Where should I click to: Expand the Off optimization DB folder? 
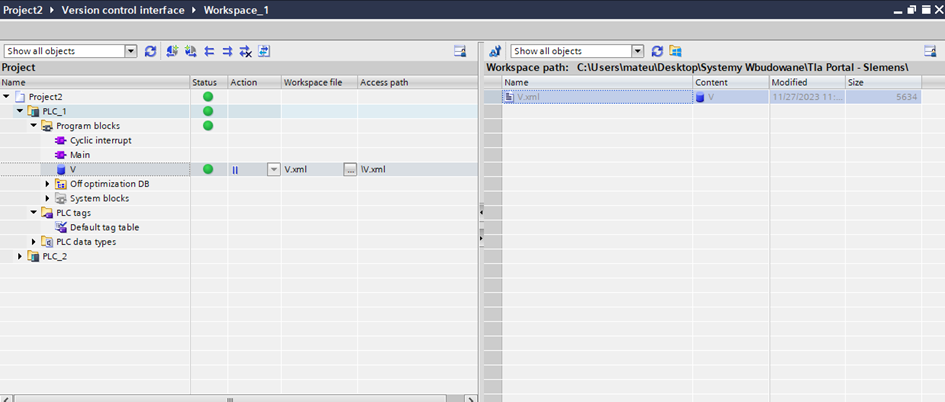(47, 184)
